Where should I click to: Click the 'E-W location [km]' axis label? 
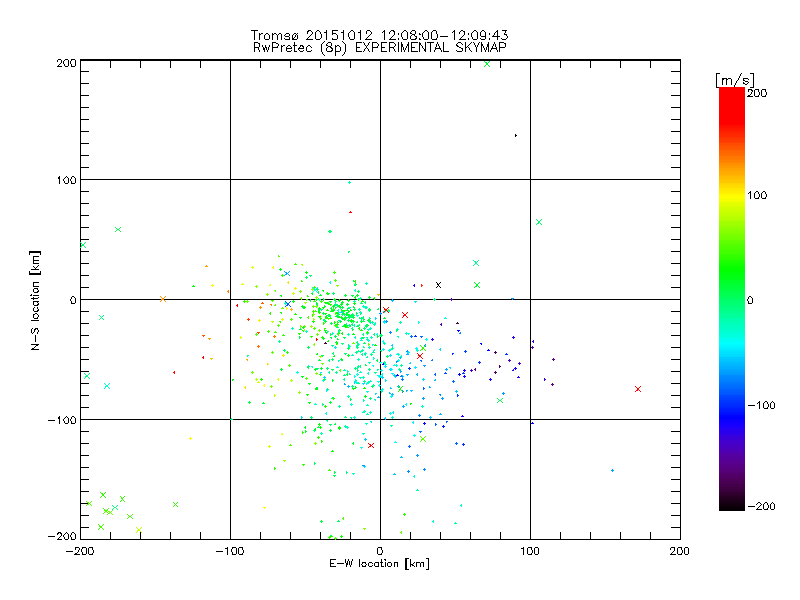click(x=379, y=563)
